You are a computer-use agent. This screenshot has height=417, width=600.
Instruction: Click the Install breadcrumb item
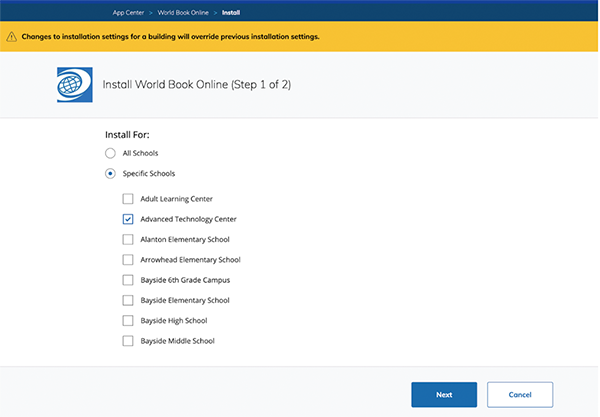click(x=231, y=13)
